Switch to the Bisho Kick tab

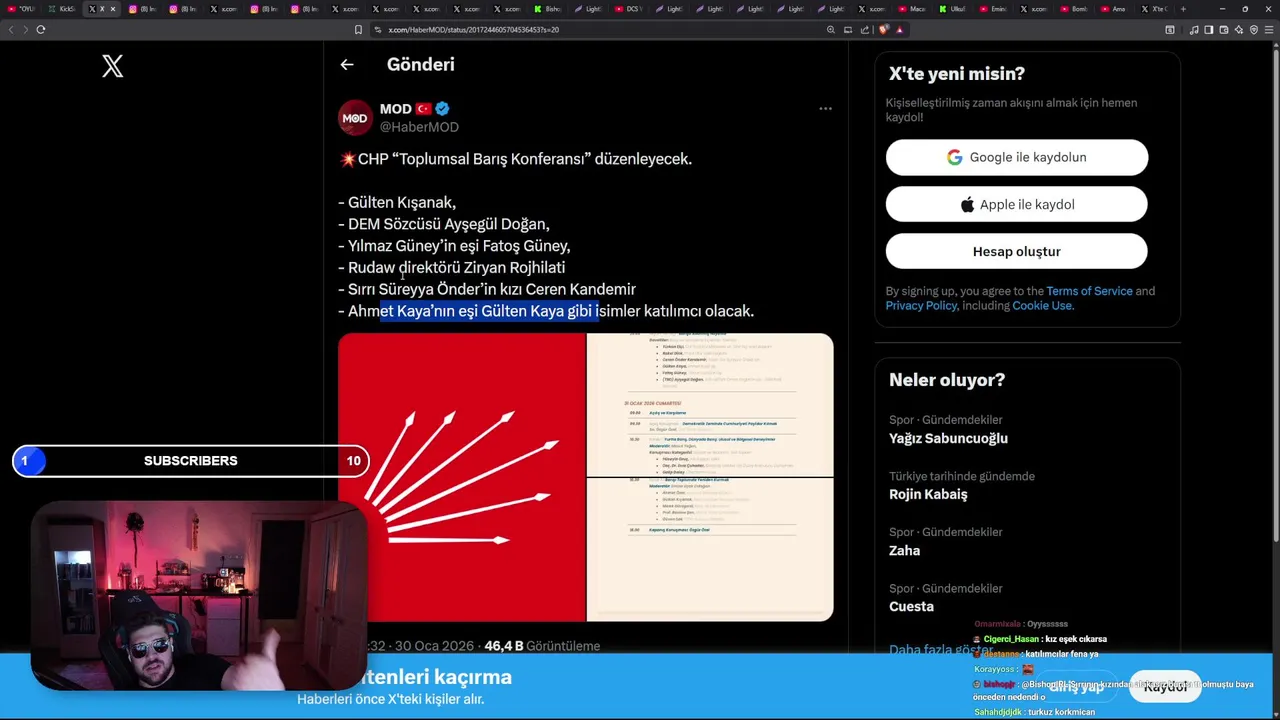tap(547, 9)
